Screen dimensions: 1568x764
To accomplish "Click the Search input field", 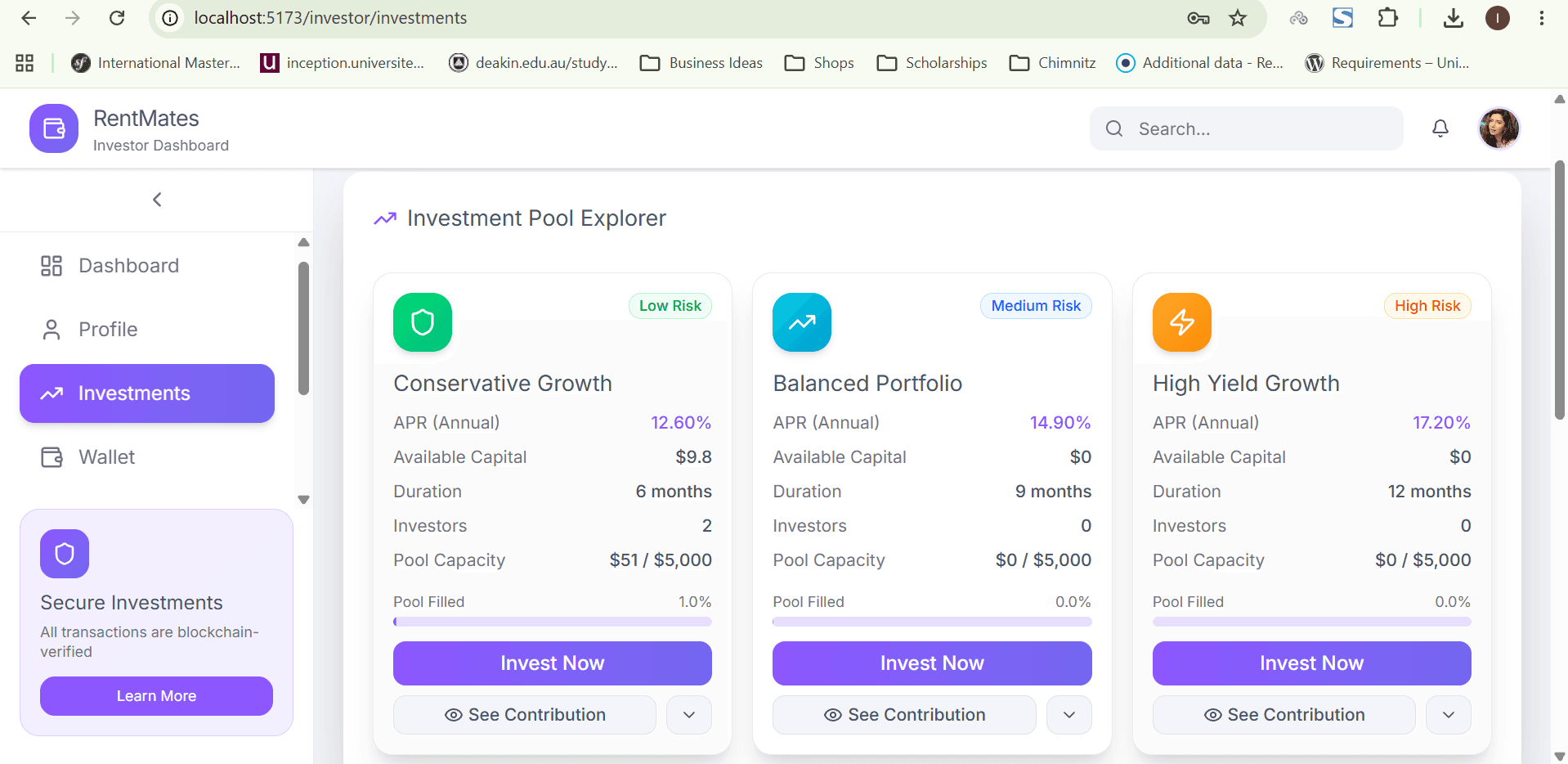I will pyautogui.click(x=1247, y=128).
